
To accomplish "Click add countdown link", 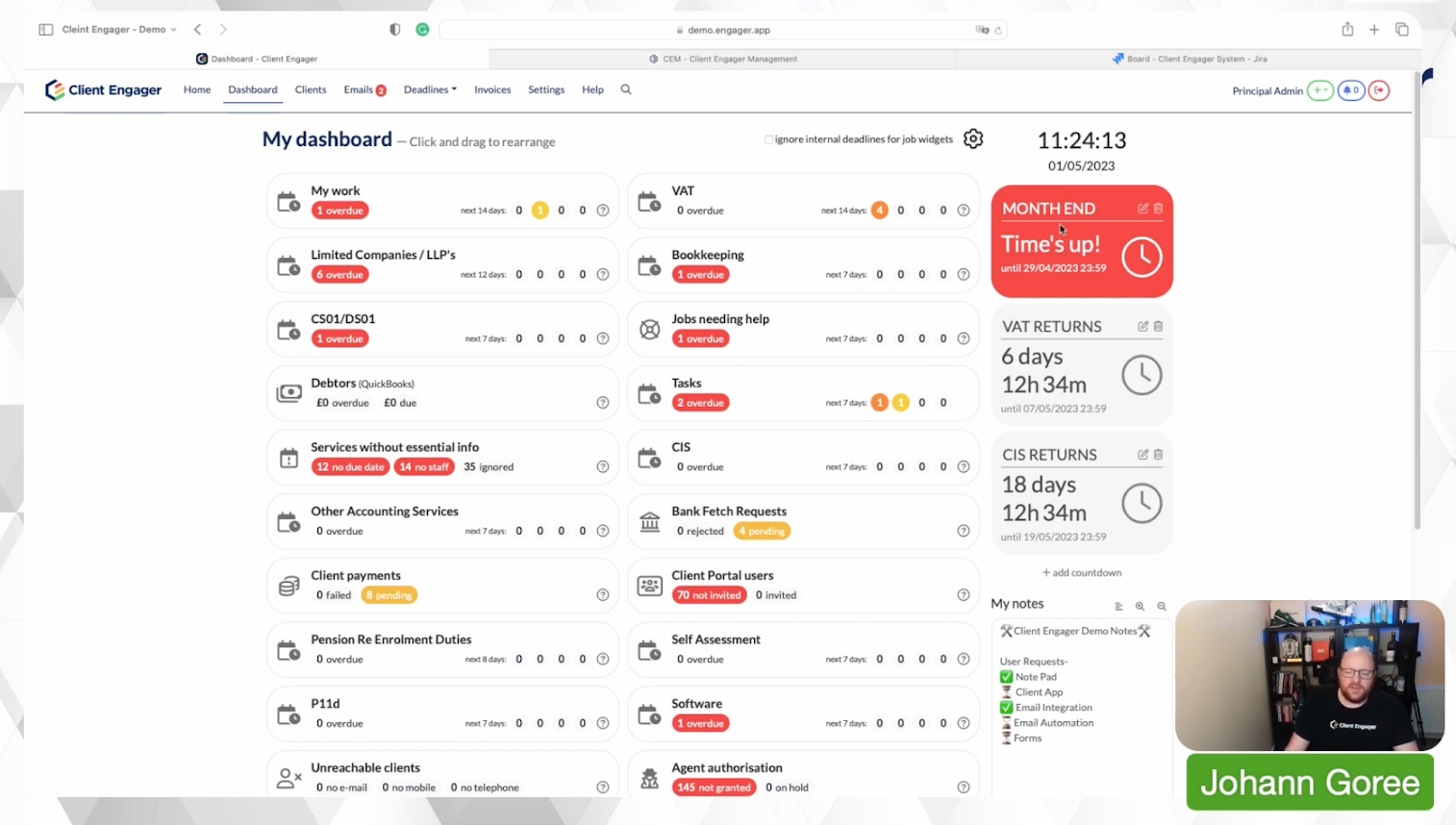I will coord(1082,572).
